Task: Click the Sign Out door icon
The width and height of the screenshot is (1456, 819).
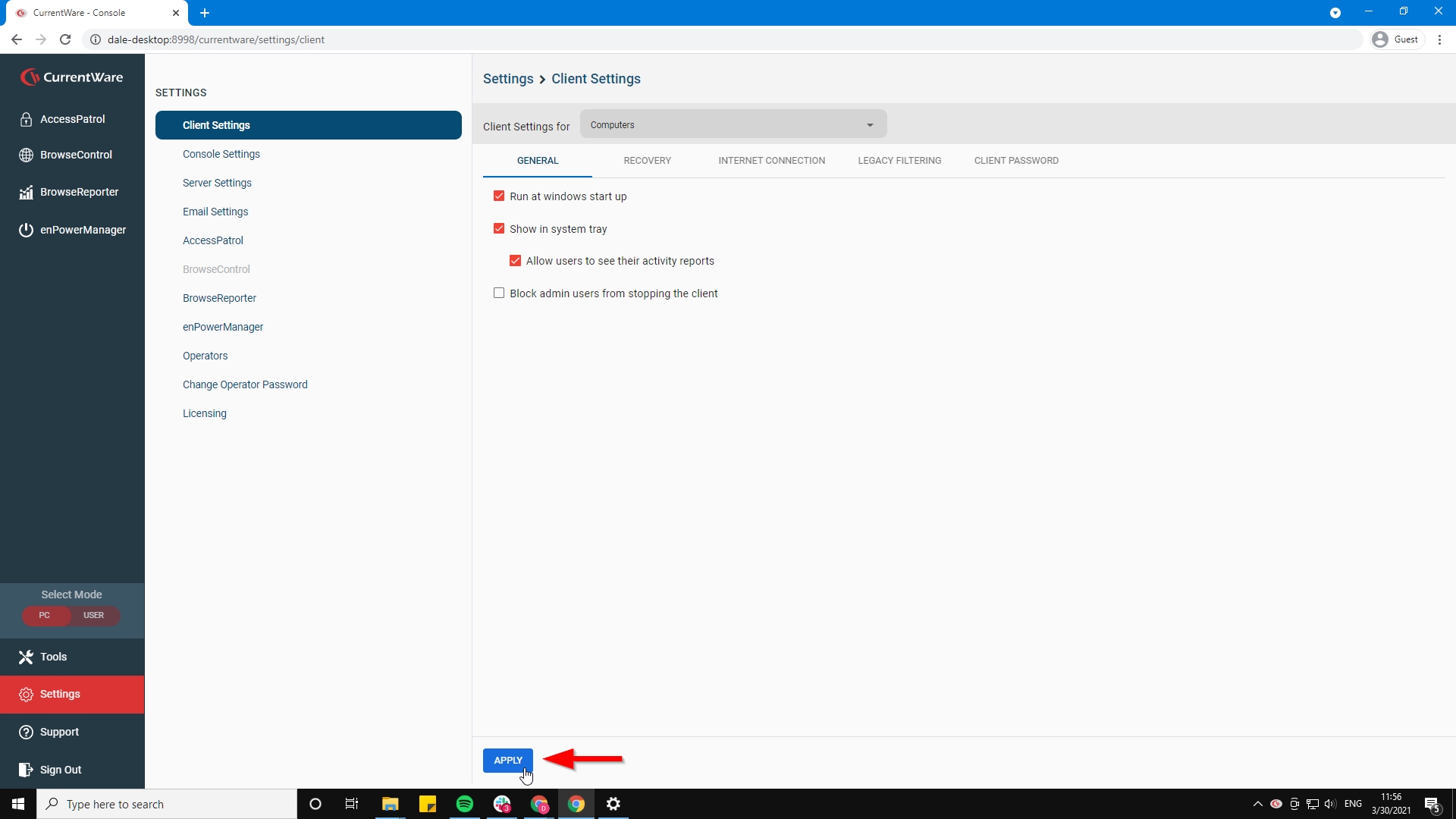Action: (x=26, y=770)
